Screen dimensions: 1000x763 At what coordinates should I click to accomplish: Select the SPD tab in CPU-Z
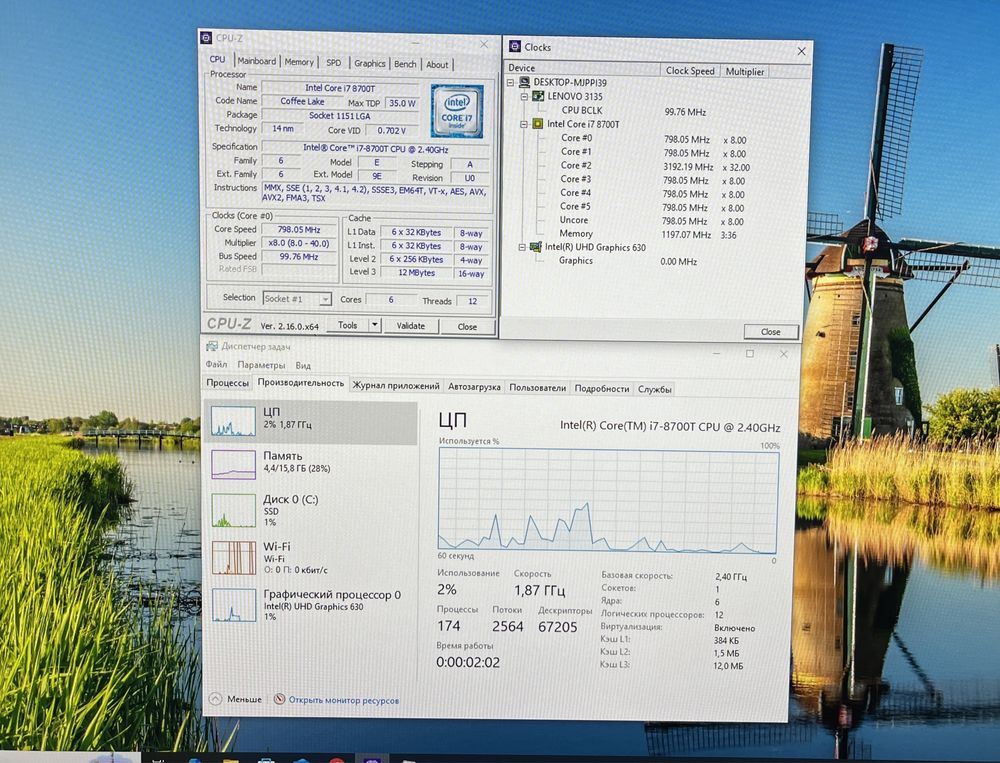pyautogui.click(x=334, y=63)
